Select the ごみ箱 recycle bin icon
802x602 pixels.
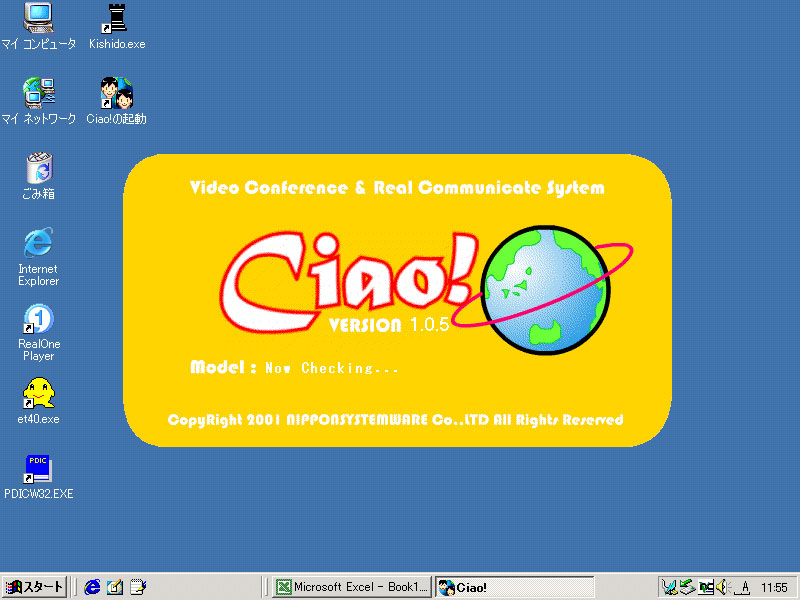[38, 168]
